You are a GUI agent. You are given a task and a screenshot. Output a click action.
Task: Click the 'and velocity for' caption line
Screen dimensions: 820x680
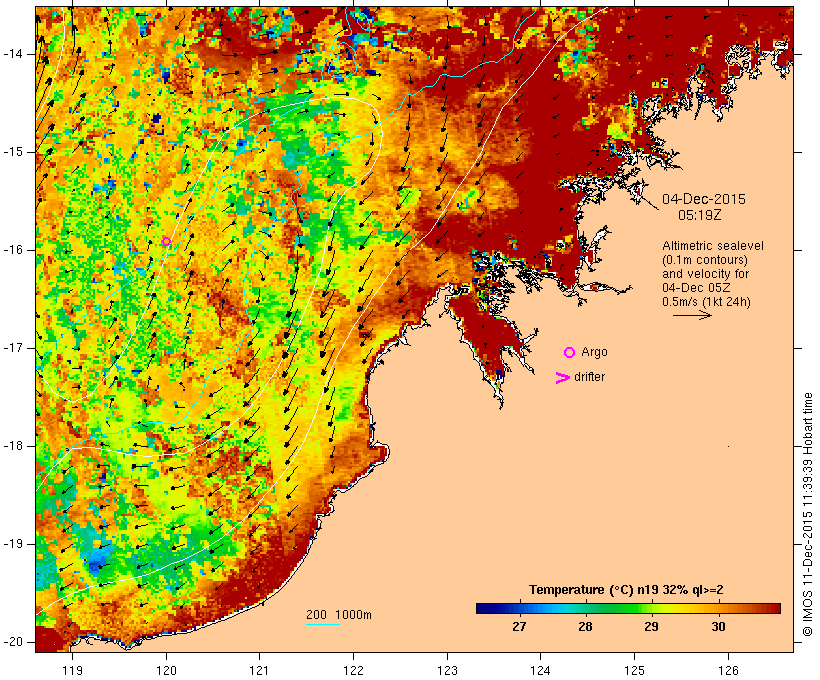[705, 274]
